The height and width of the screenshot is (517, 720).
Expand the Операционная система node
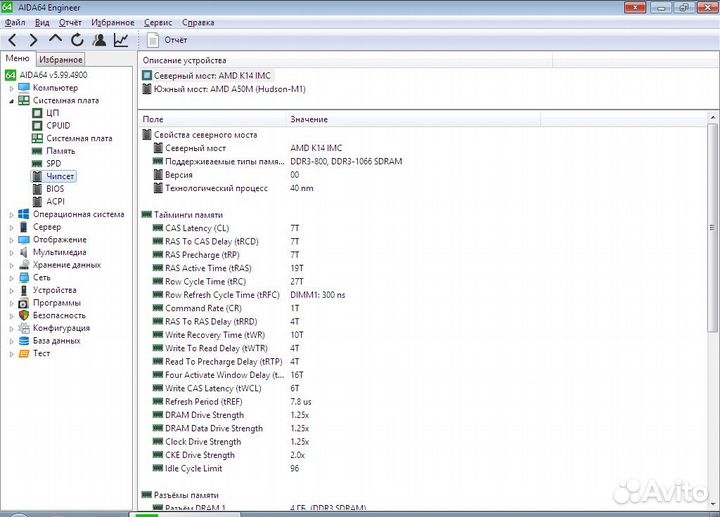point(11,214)
